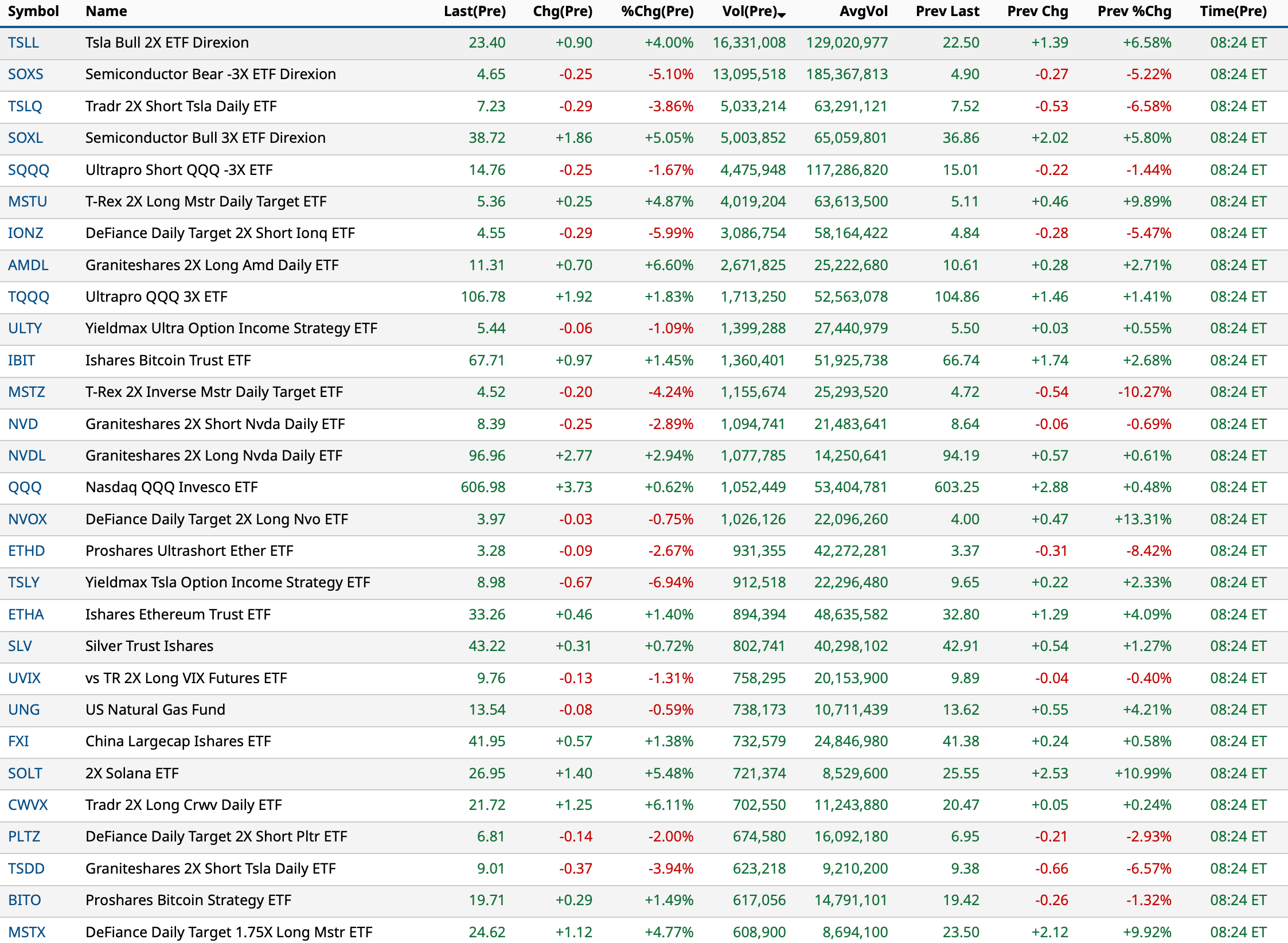Screen dimensions: 1288x943
Task: Open the TSLL symbol link
Action: (24, 43)
